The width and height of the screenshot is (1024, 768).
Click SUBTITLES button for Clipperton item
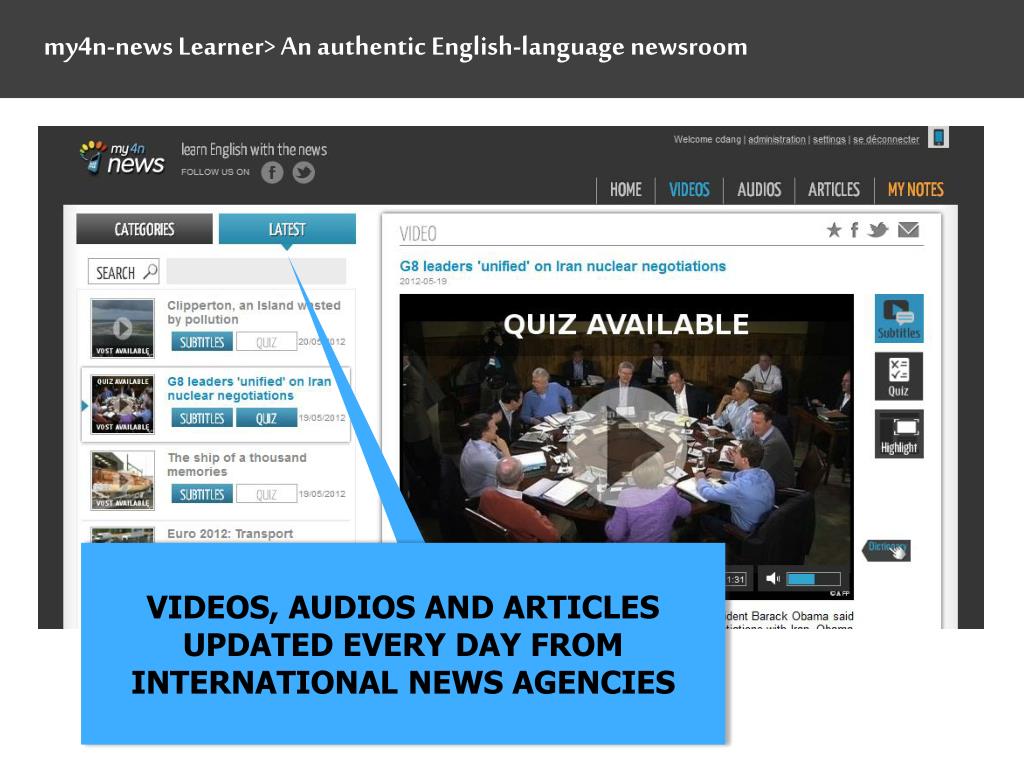(x=202, y=342)
